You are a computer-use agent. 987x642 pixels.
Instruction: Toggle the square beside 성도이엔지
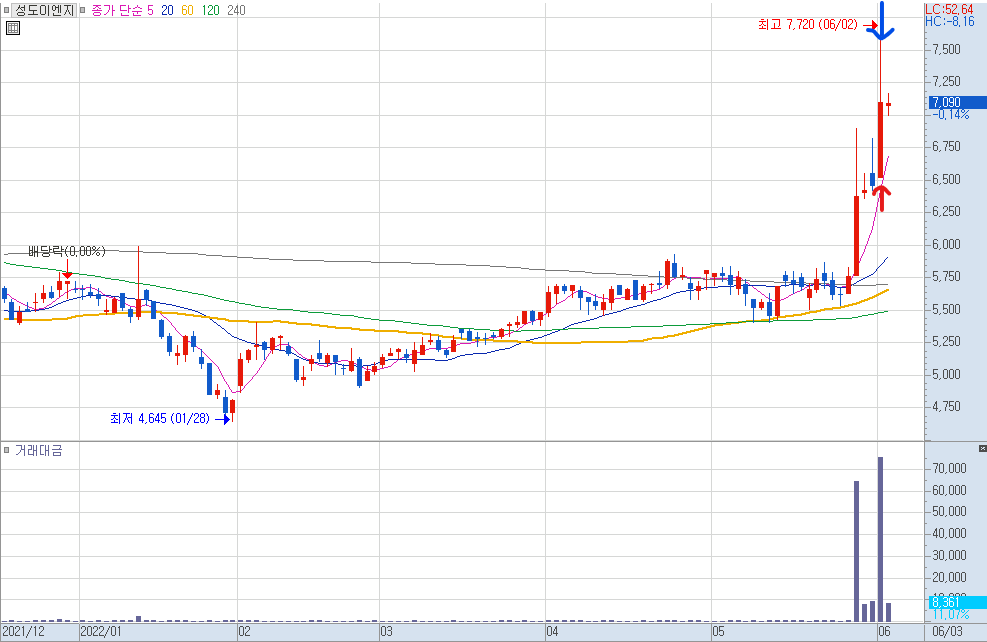click(x=6, y=10)
